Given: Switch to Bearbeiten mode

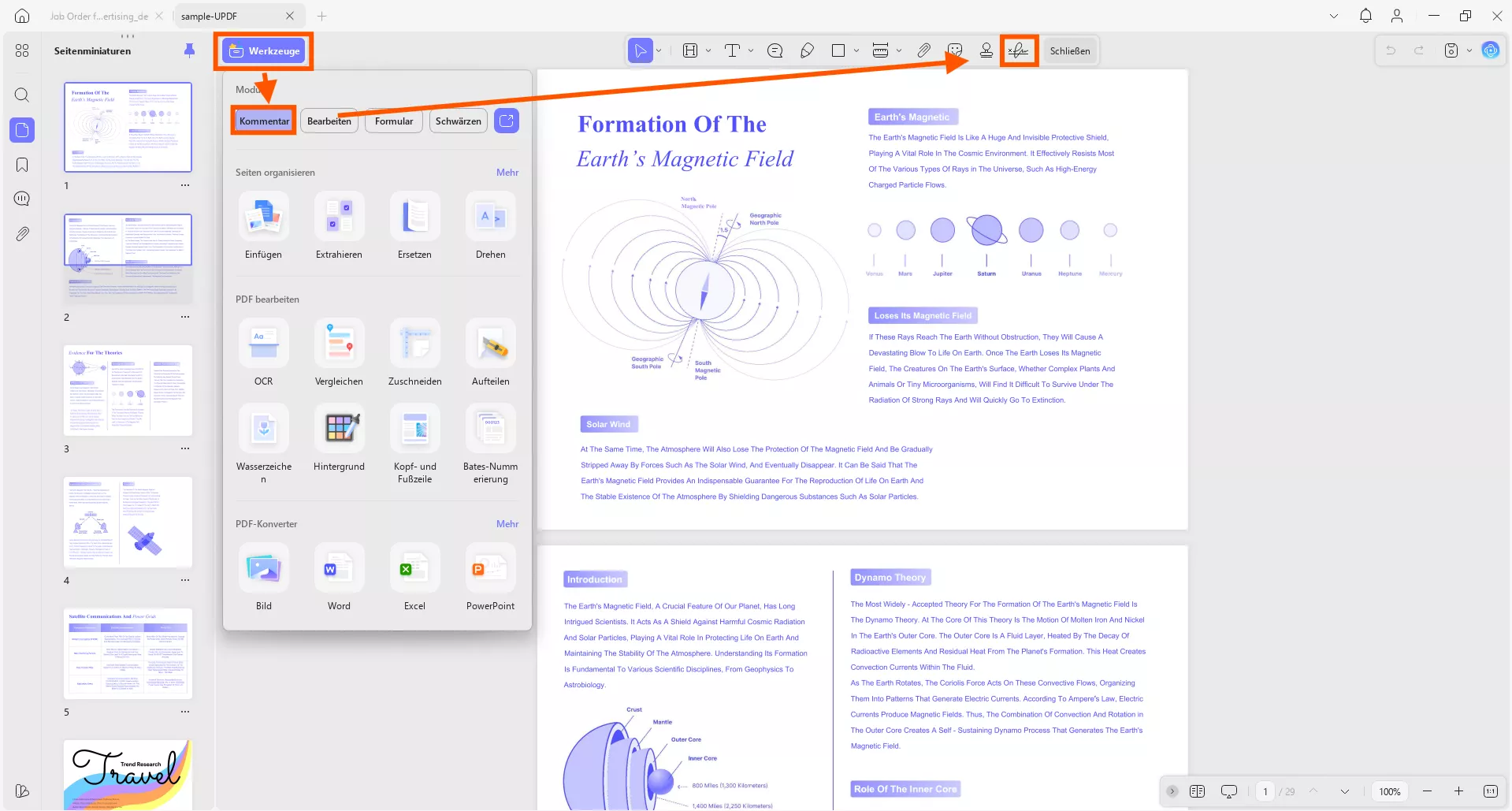Looking at the screenshot, I should 329,121.
